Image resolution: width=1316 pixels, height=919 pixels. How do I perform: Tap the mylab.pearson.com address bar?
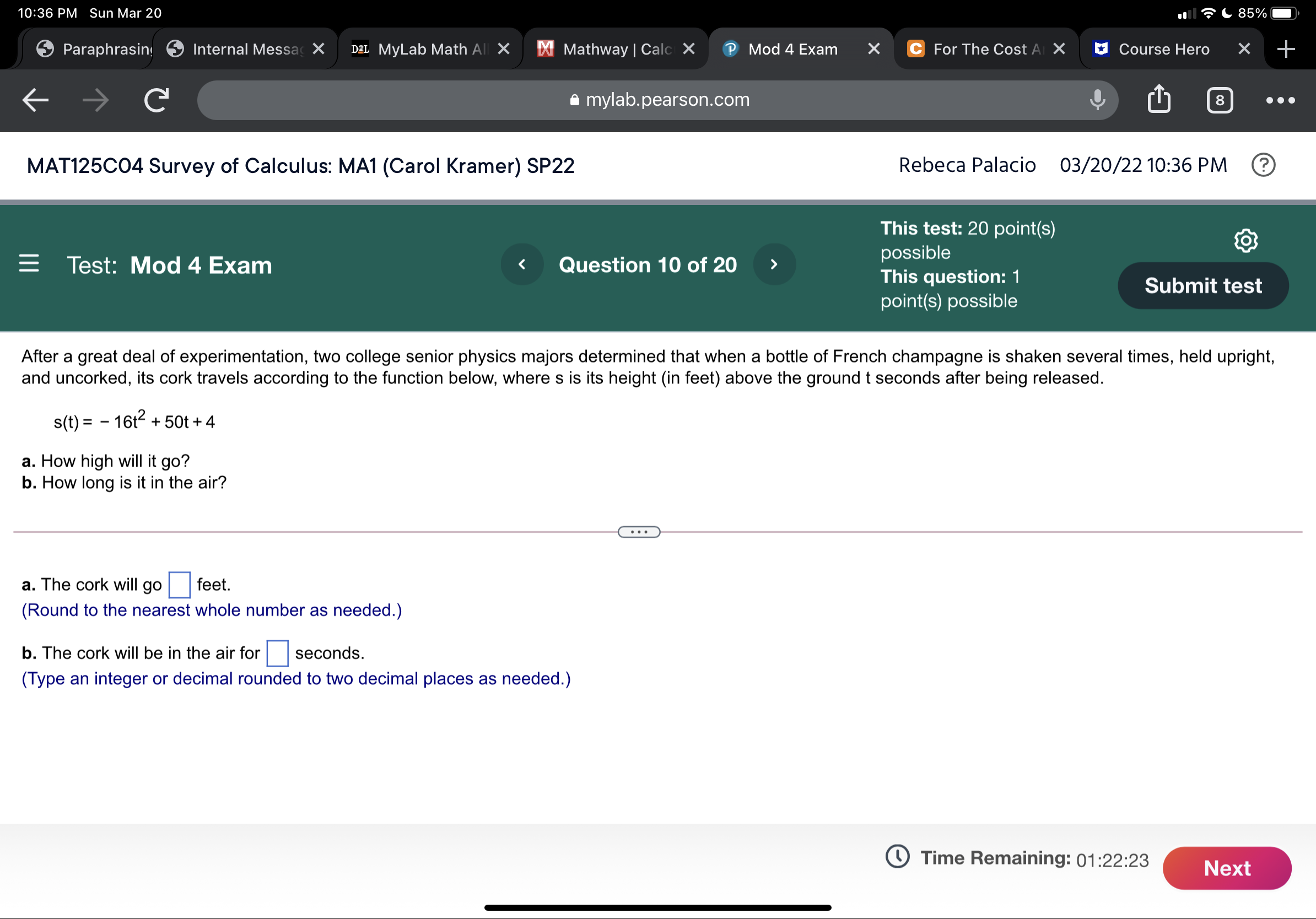click(x=658, y=100)
